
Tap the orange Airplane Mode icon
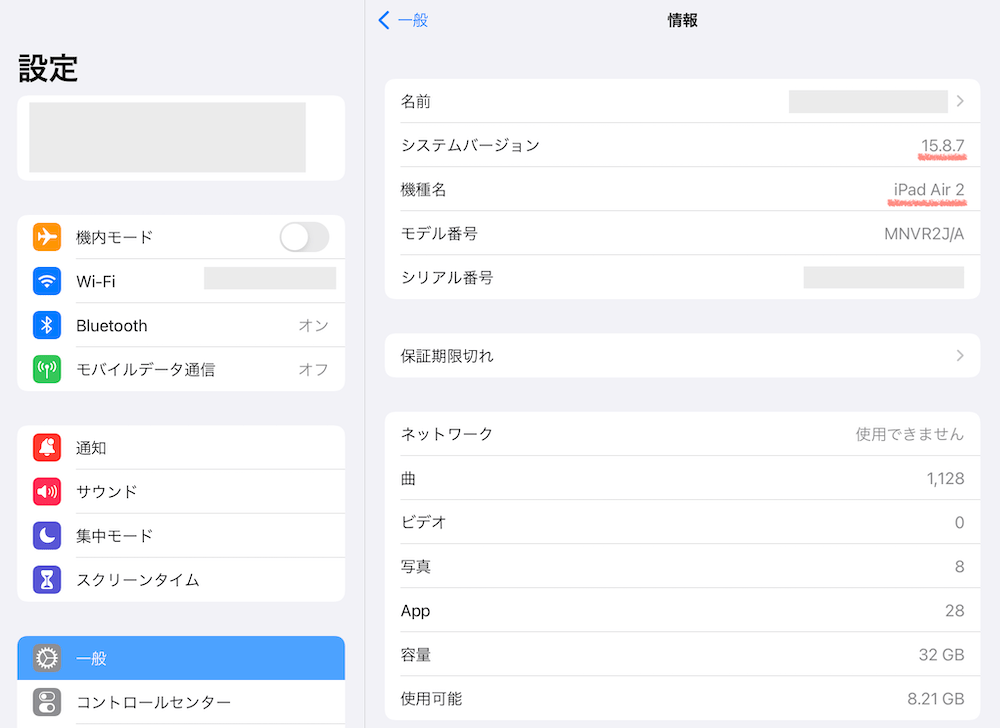point(47,237)
